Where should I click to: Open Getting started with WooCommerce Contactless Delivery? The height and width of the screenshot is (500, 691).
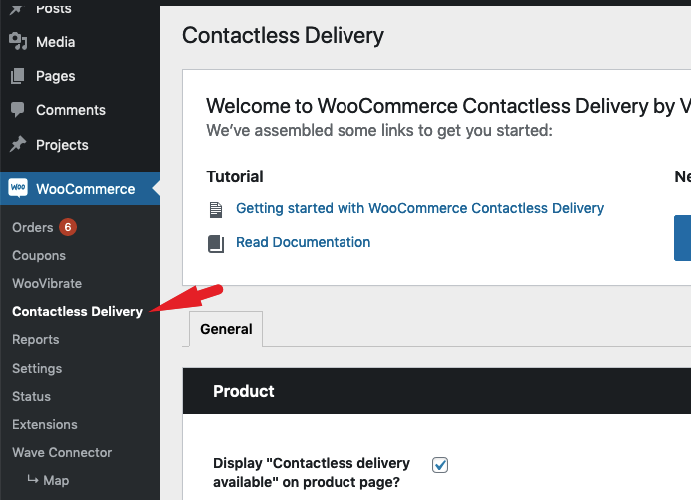coord(420,208)
